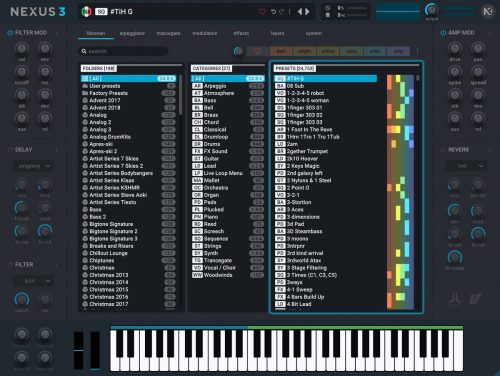This screenshot has height=376, width=500.
Task: Click the redo arrow in preset bar
Action: (281, 12)
